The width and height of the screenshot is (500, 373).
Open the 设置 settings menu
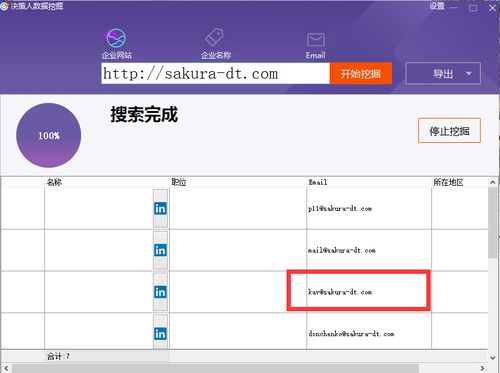[437, 6]
